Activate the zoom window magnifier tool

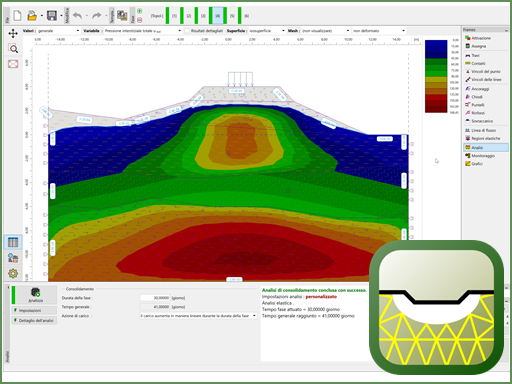(13, 49)
